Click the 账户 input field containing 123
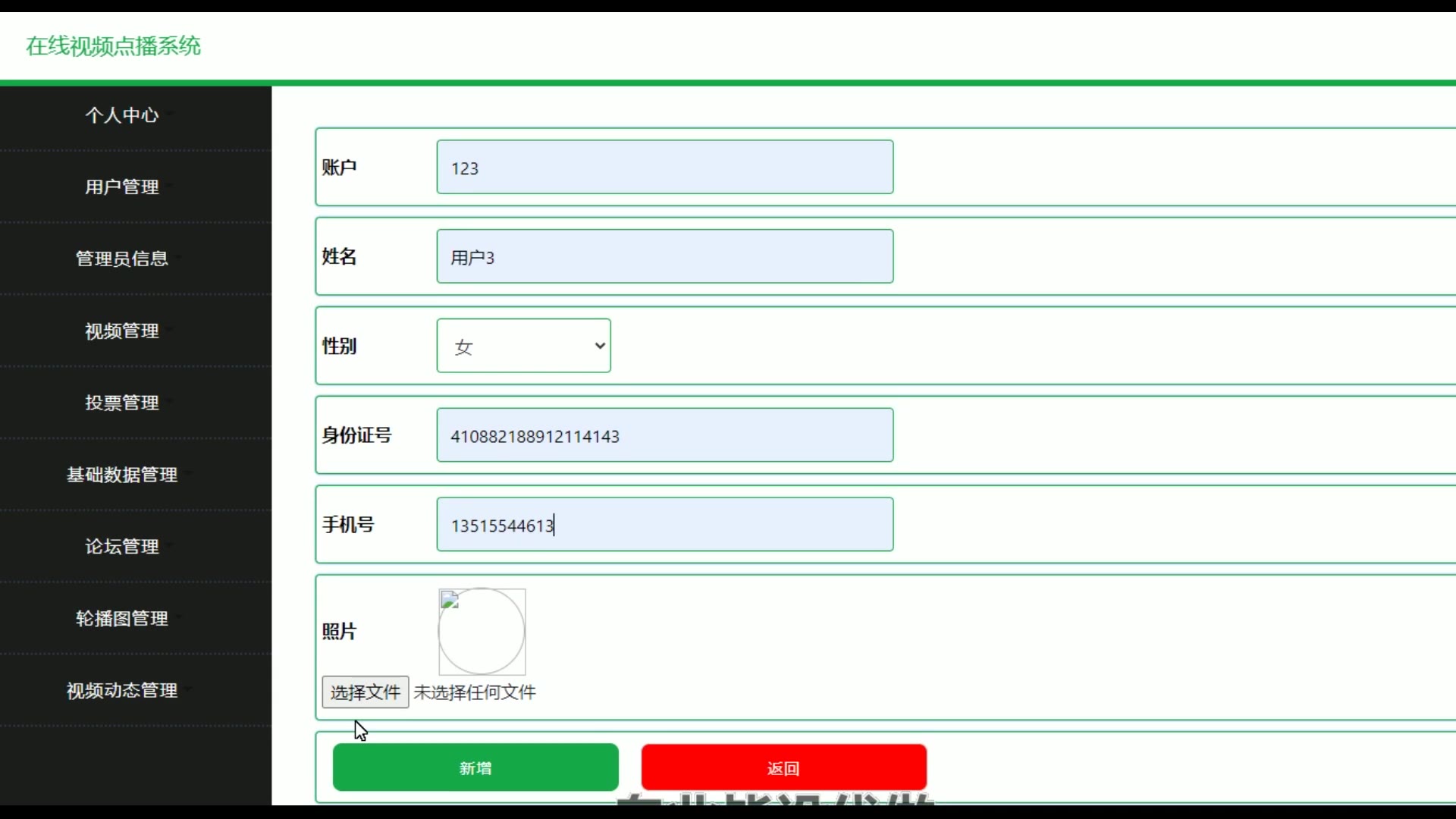 665,167
